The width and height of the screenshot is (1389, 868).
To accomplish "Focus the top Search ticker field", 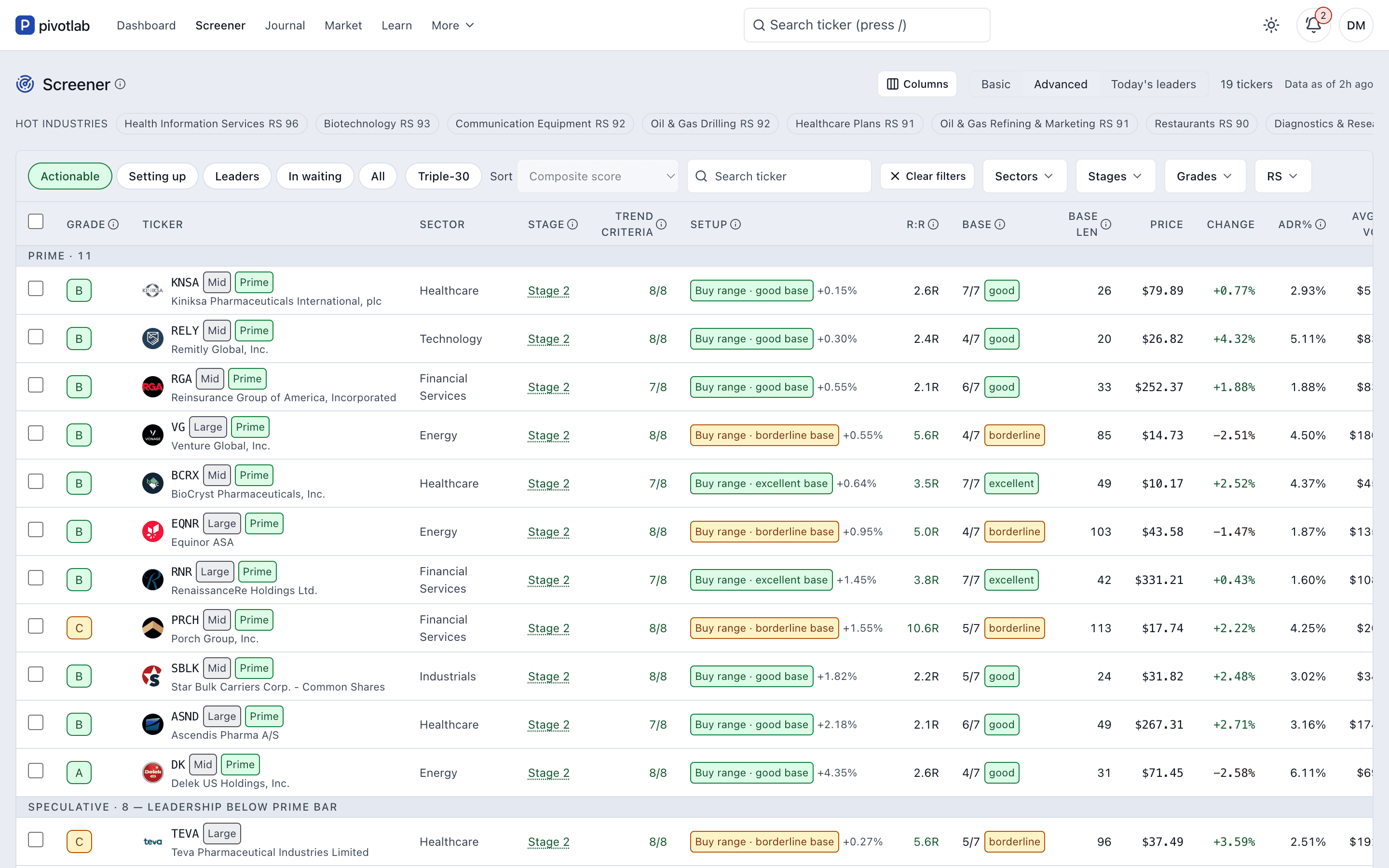I will [x=867, y=25].
